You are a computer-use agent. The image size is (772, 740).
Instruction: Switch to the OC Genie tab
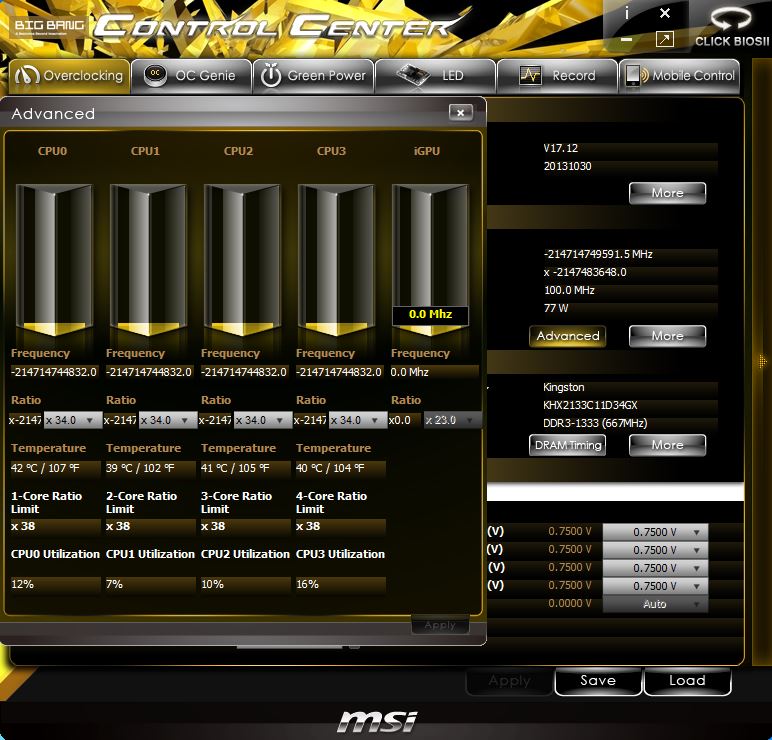click(x=192, y=76)
